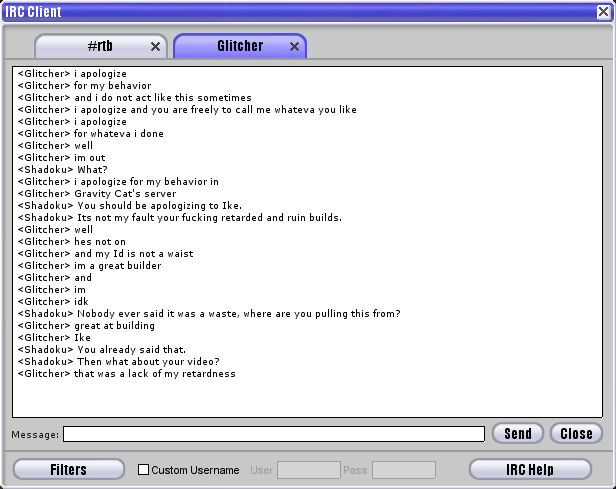Switch to the #rtb channel tab
The image size is (616, 489).
99,46
